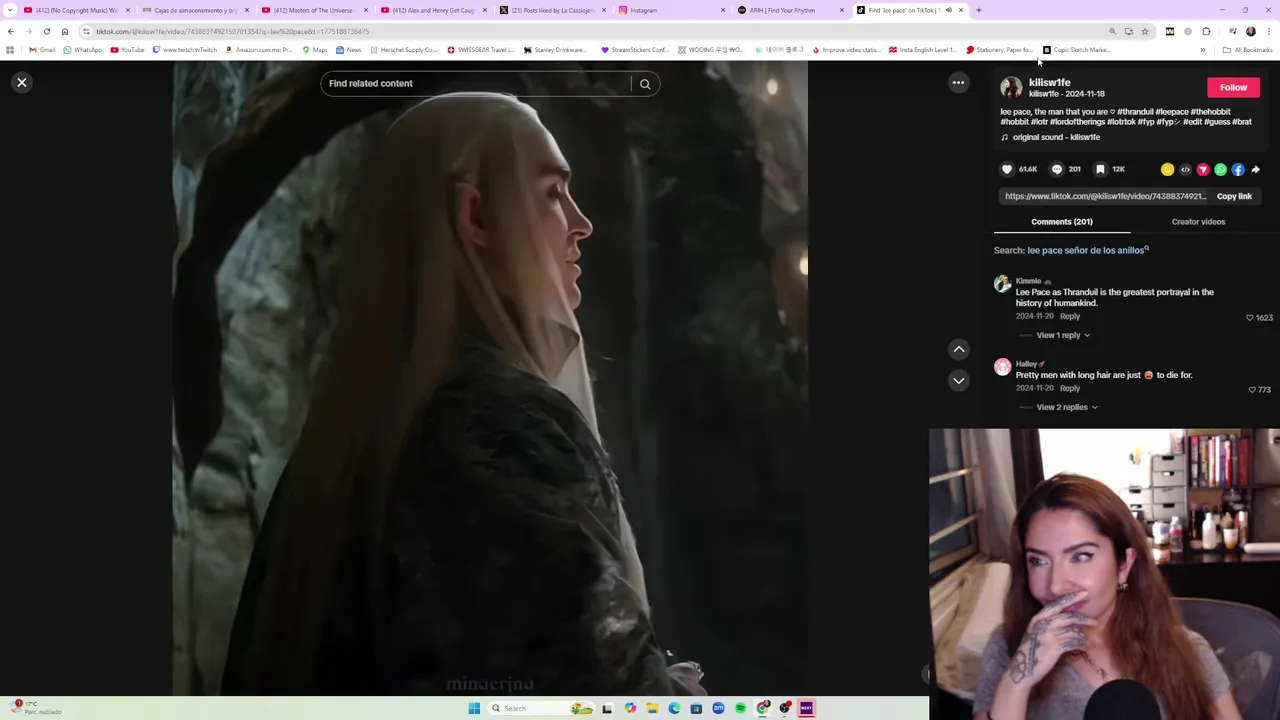The width and height of the screenshot is (1280, 720).
Task: Switch to Creator videos tab
Action: [x=1198, y=222]
